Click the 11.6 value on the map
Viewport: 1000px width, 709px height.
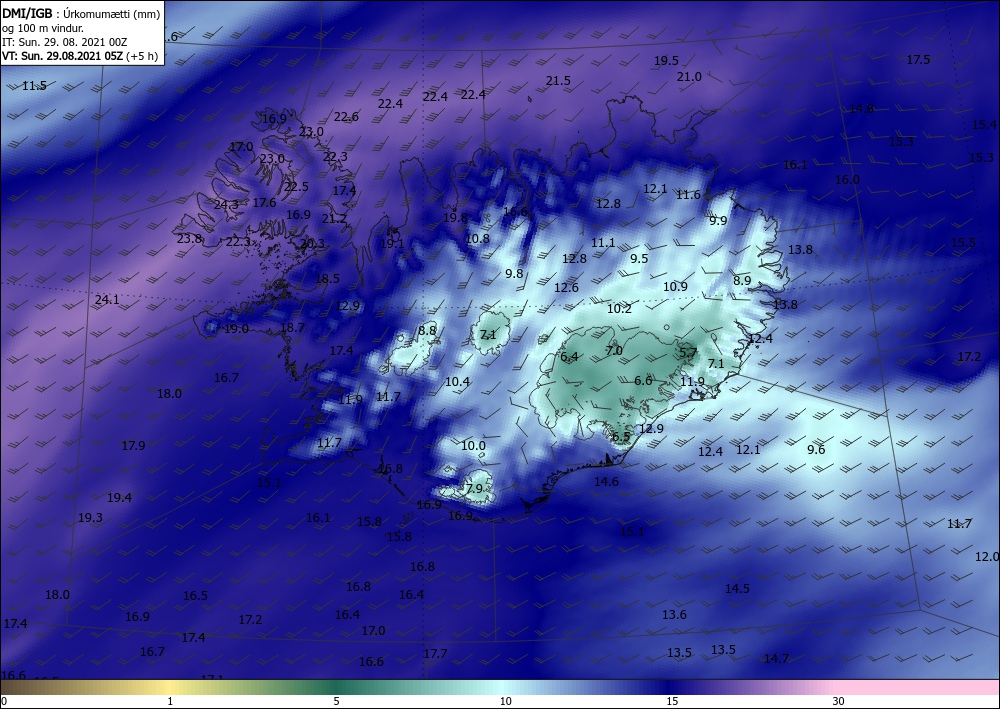tap(689, 194)
